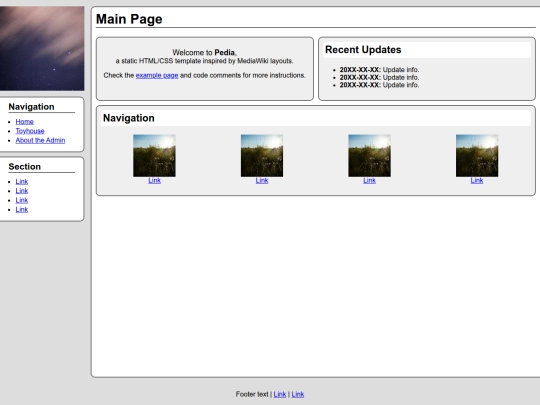Click the Footer text label
Image resolution: width=540 pixels, height=405 pixels.
252,394
